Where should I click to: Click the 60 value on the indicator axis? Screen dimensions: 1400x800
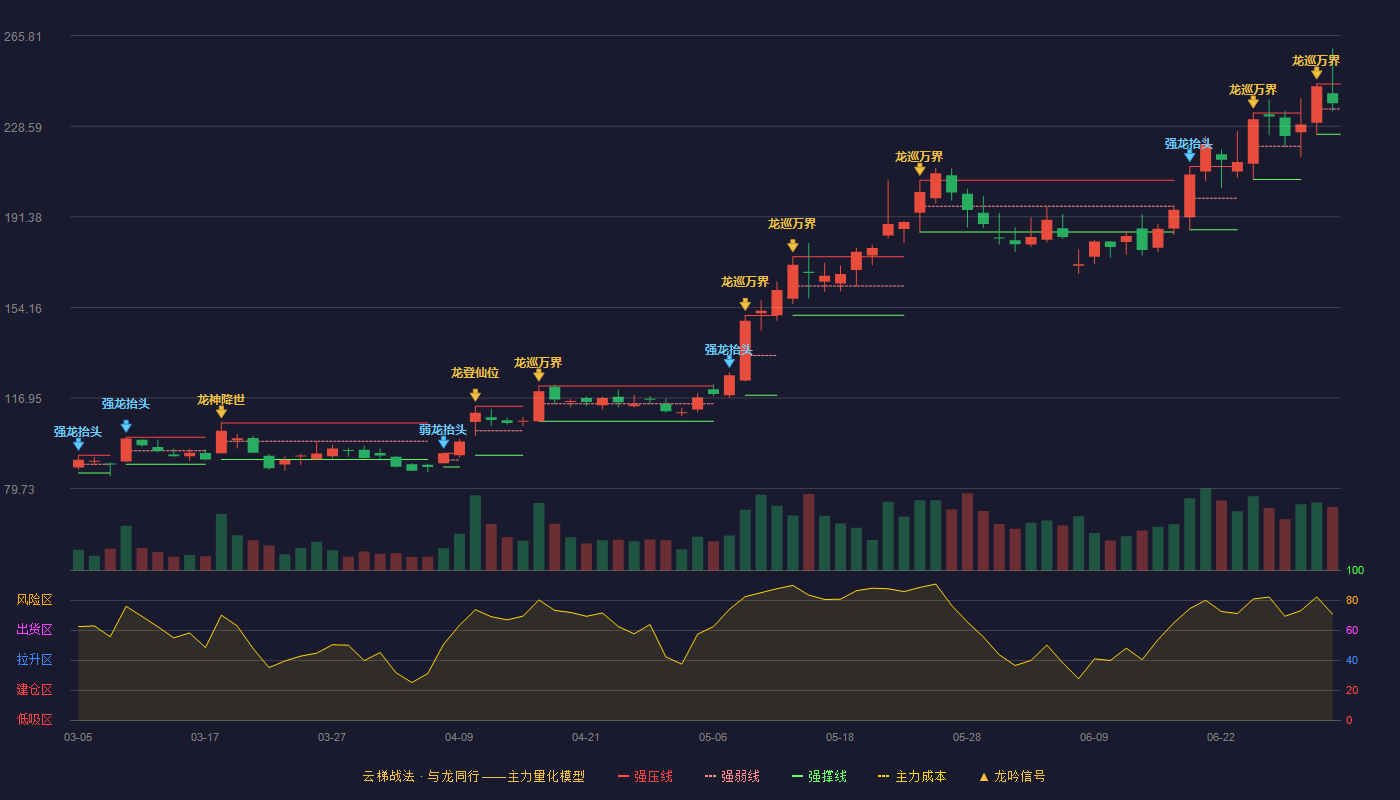[1352, 630]
